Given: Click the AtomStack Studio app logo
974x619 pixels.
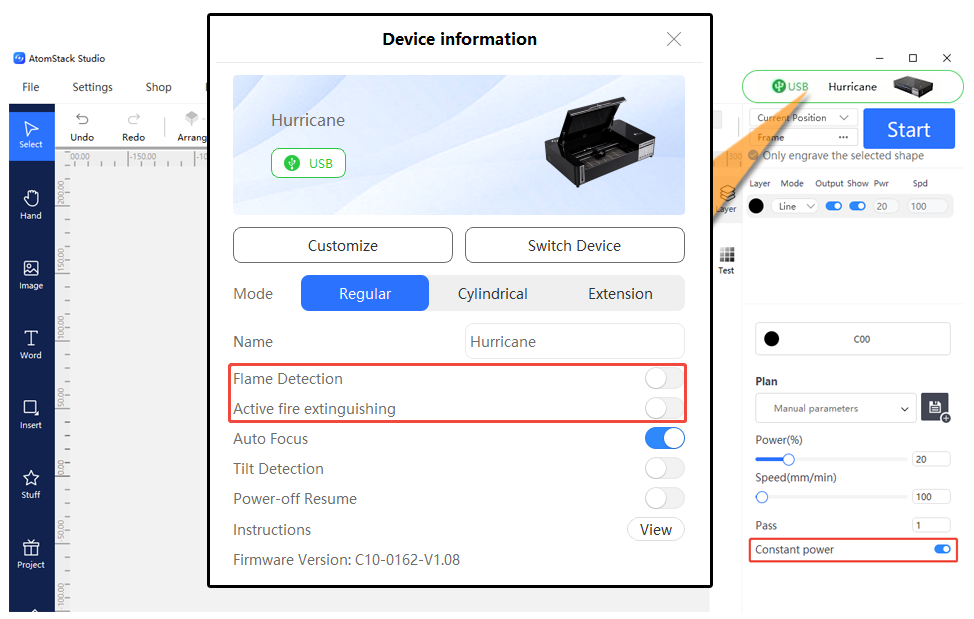Looking at the screenshot, I should tap(19, 58).
